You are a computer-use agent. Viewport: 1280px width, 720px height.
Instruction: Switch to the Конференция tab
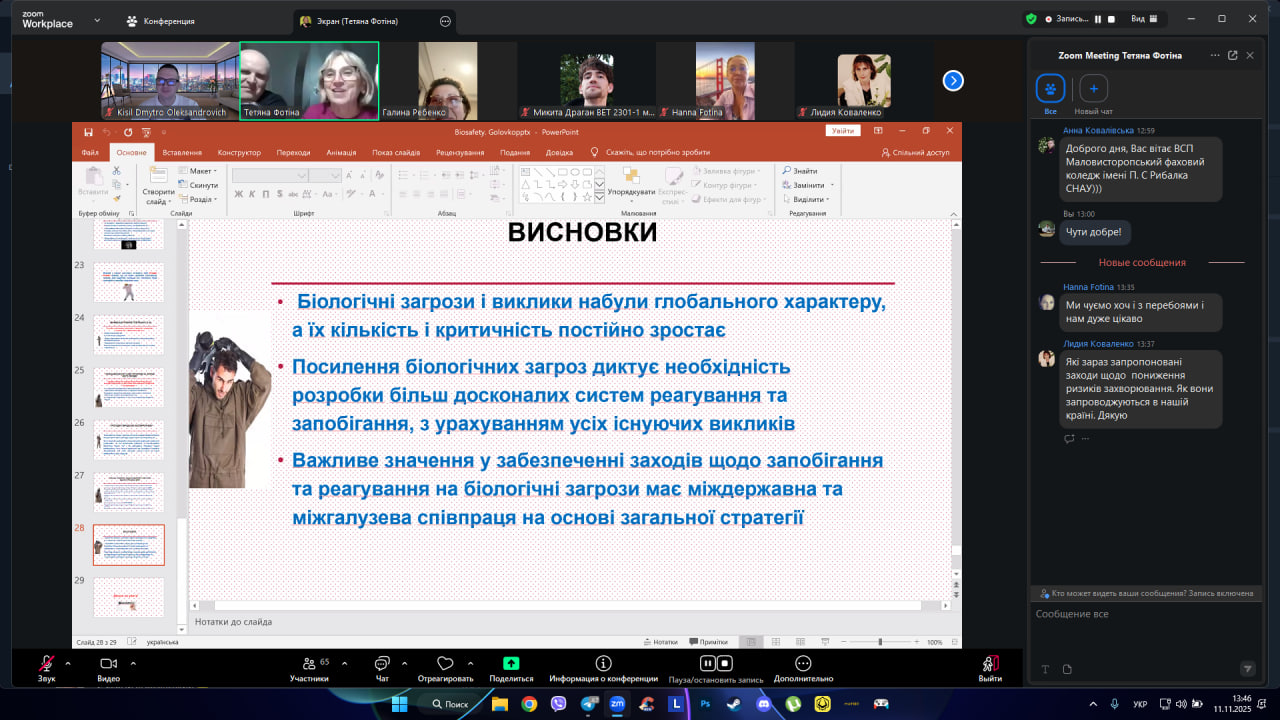tap(160, 21)
